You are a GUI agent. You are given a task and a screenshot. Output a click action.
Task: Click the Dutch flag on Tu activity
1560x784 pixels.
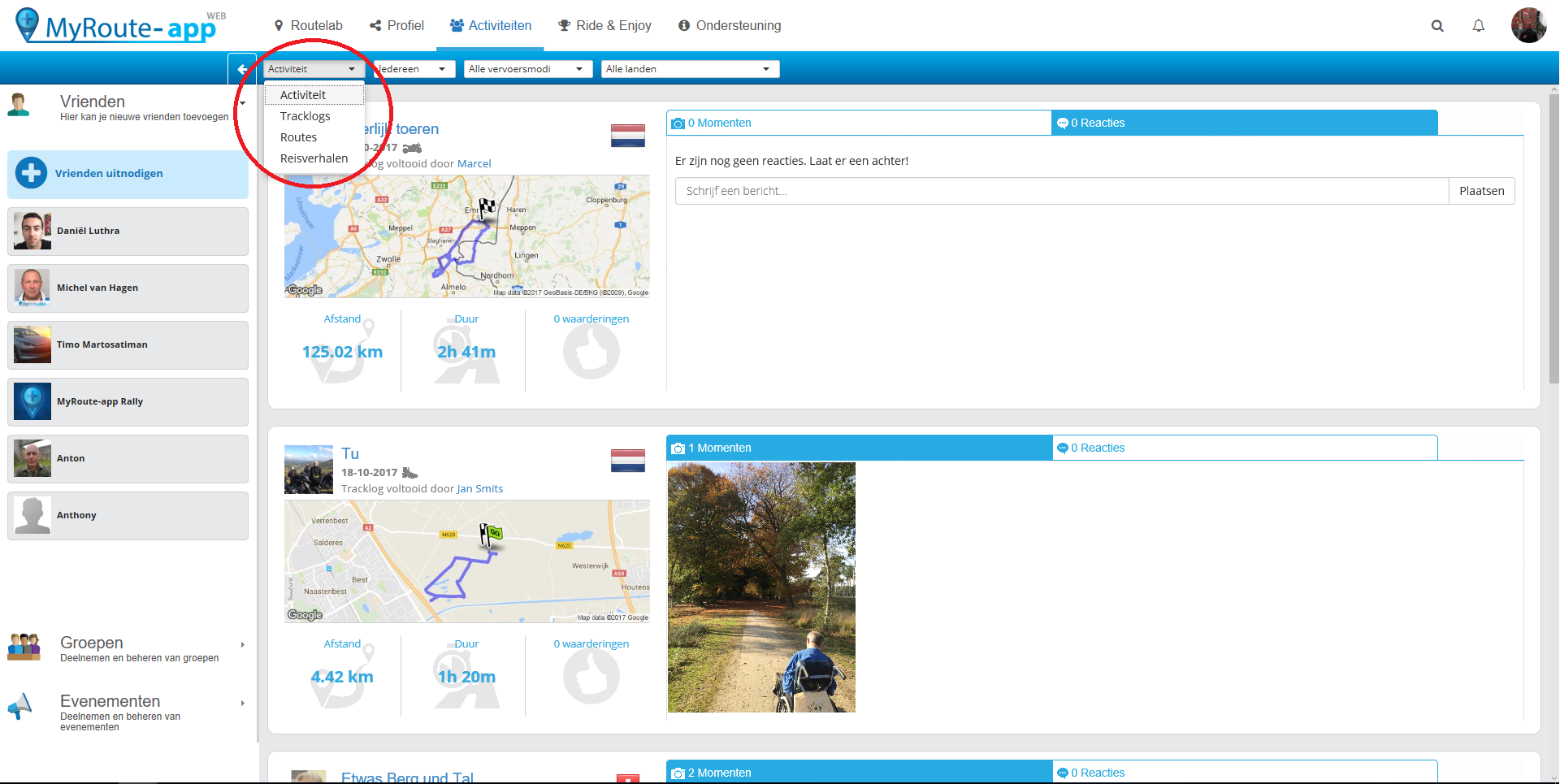[628, 461]
